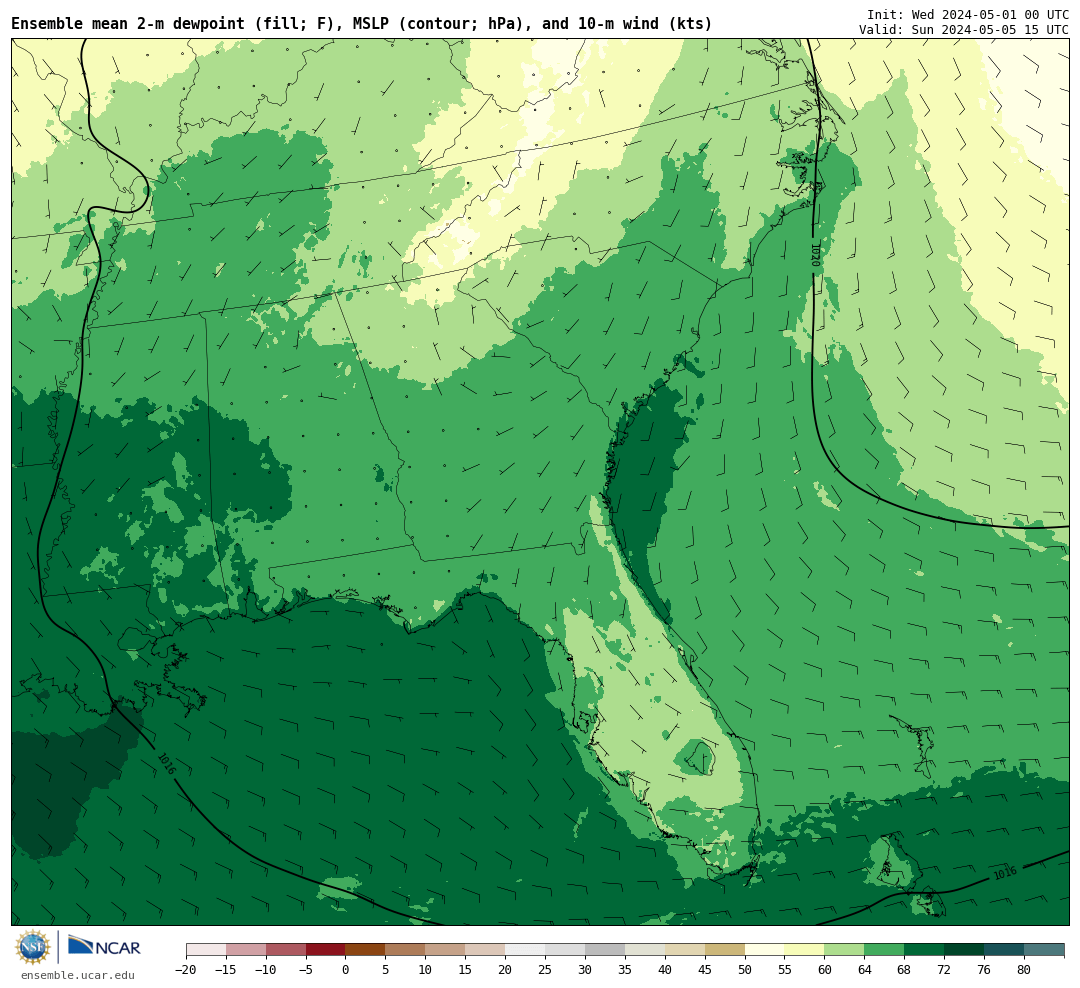Click the '55' colorbar tick label
Screen dimensions: 1080x988
tap(785, 969)
